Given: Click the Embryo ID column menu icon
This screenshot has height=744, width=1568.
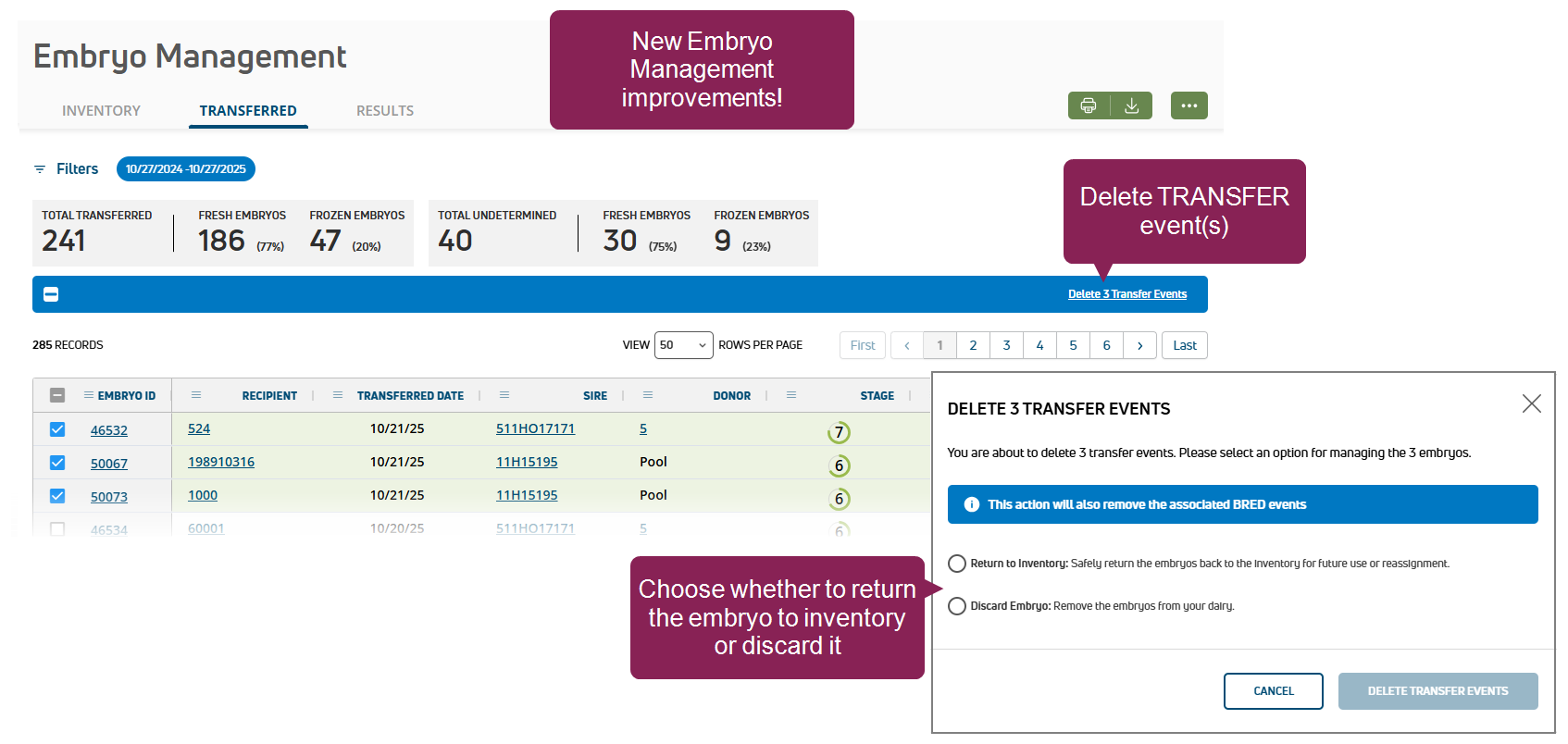Looking at the screenshot, I should (89, 395).
